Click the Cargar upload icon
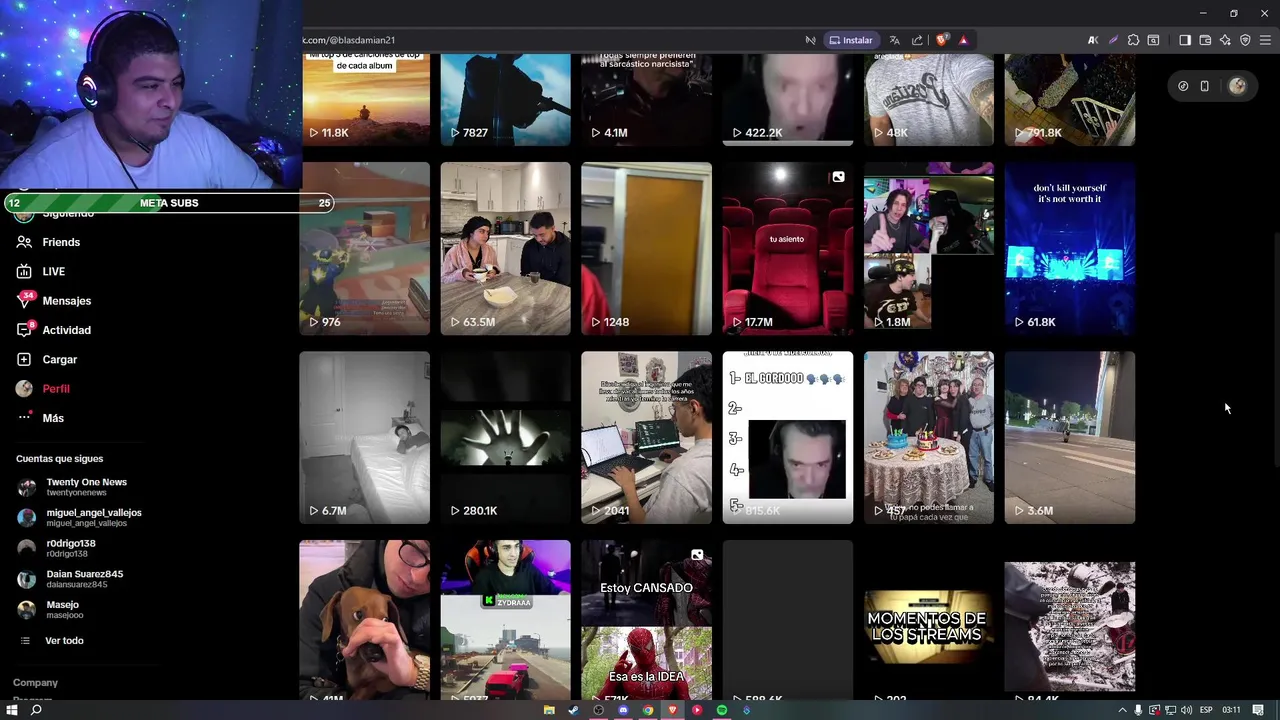This screenshot has height=720, width=1280. (24, 359)
